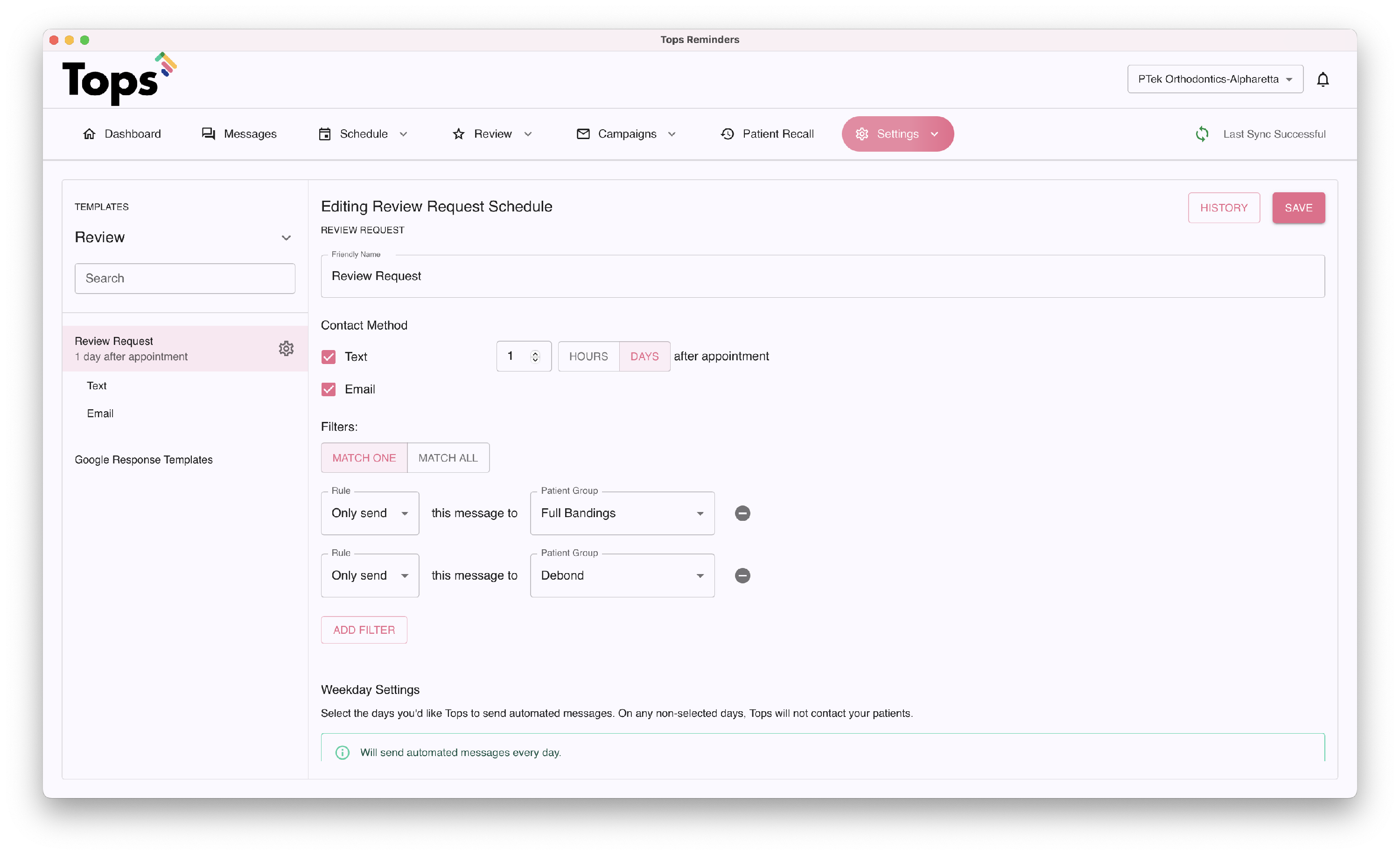Click the Patient Recall history icon
1400x855 pixels.
click(x=727, y=134)
